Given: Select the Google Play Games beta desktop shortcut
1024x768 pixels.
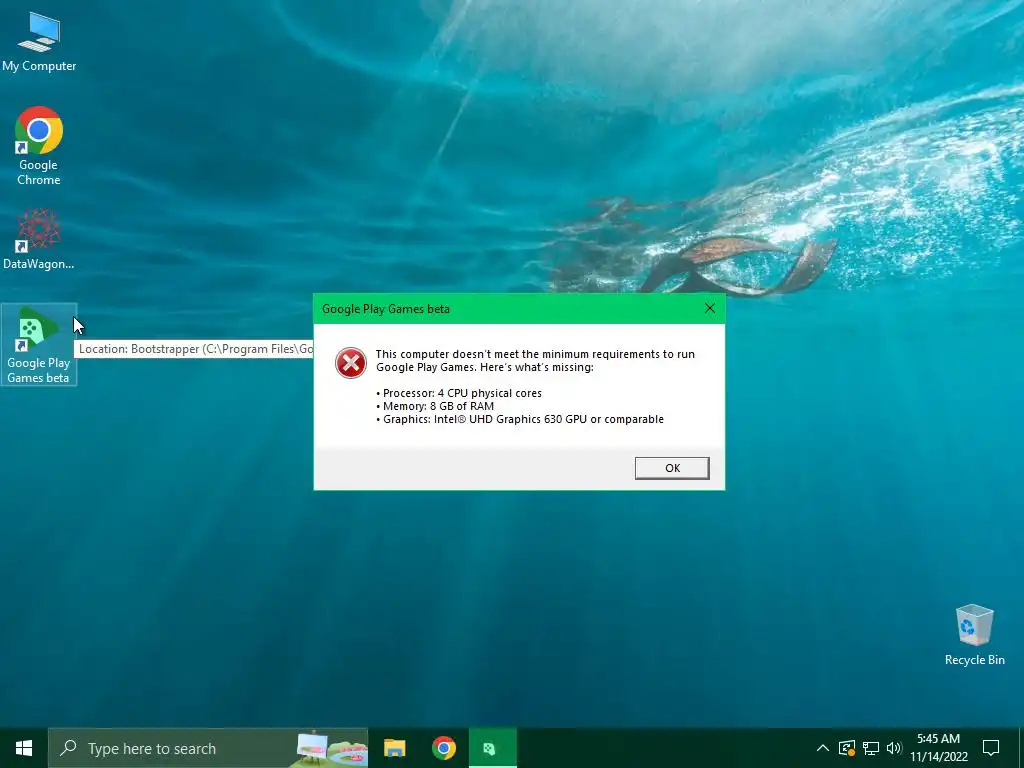Looking at the screenshot, I should [39, 344].
